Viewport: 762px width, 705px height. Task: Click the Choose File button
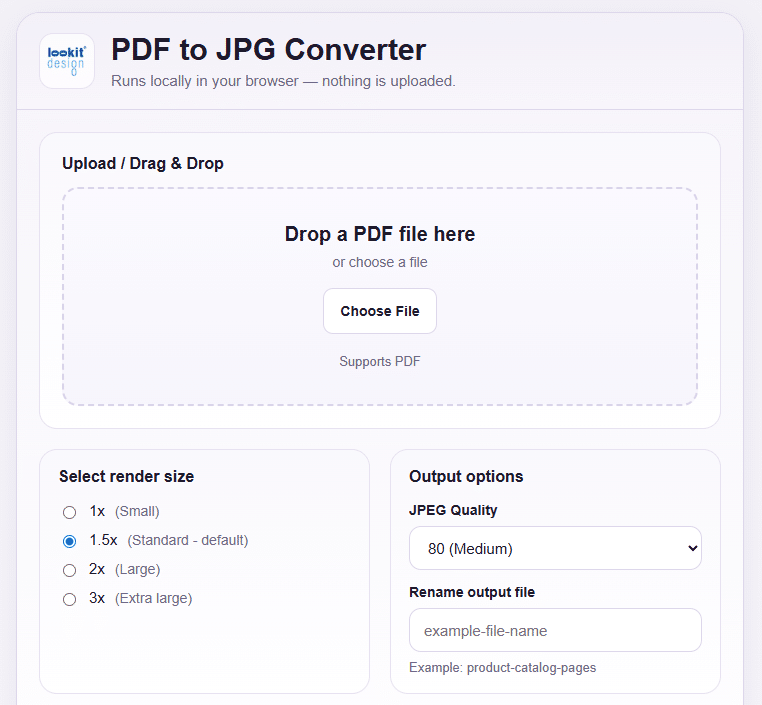click(380, 311)
